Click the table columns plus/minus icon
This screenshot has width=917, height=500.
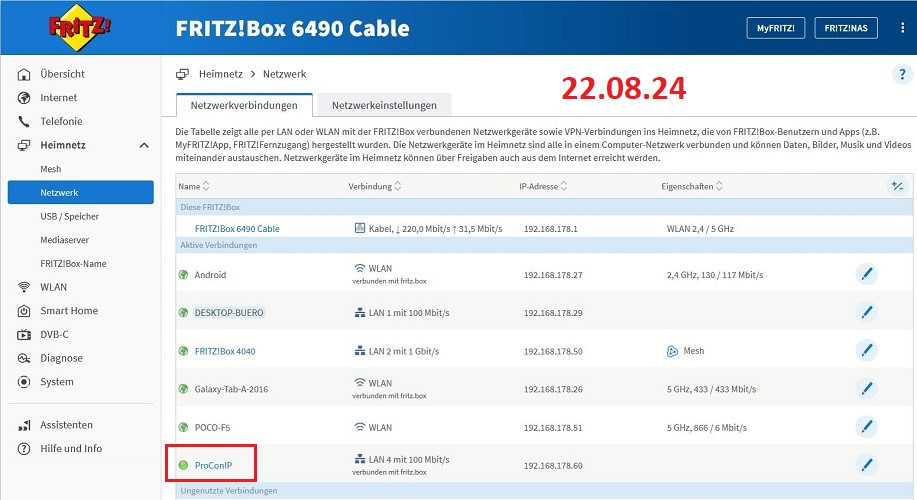click(x=897, y=186)
